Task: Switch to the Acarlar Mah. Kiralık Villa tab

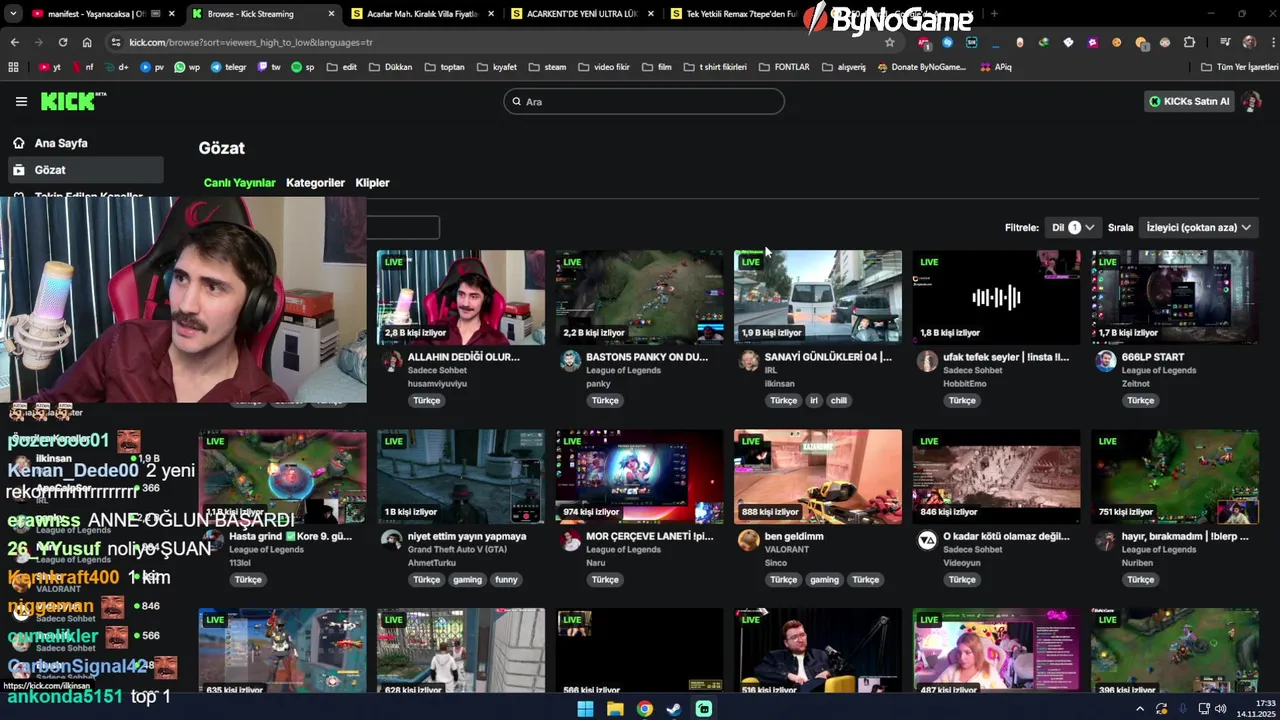Action: (x=423, y=14)
